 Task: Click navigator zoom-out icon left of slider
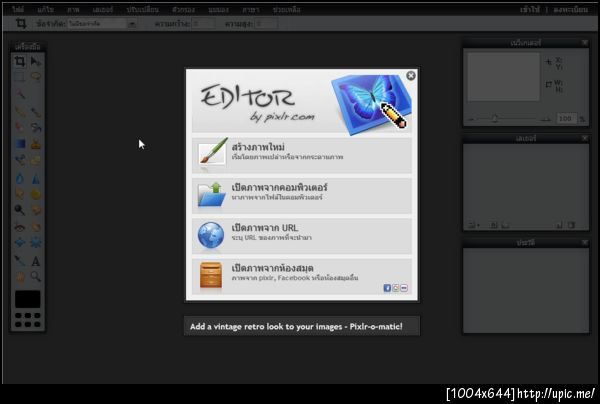click(471, 119)
